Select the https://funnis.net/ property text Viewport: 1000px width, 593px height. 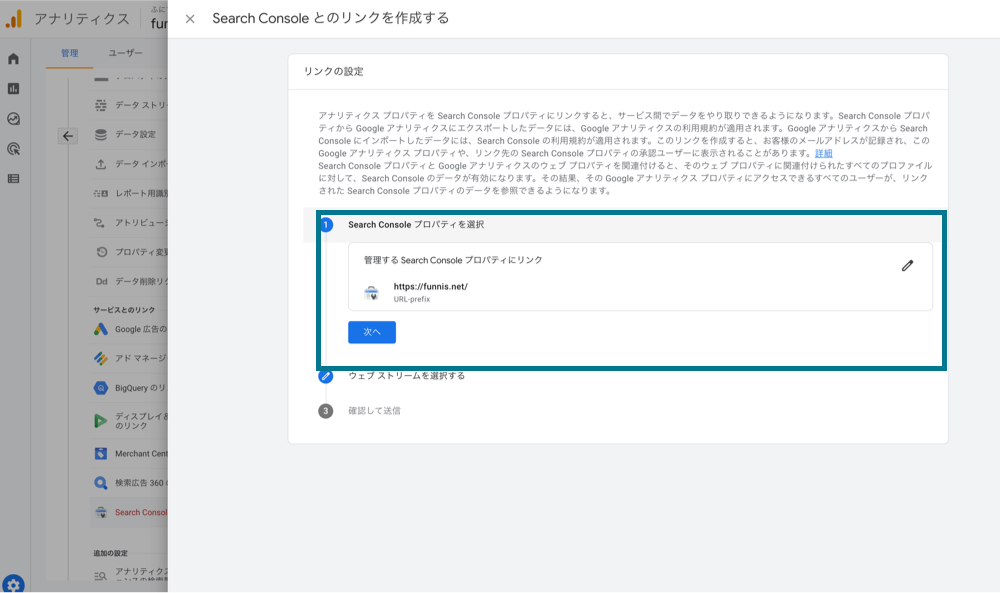430,287
